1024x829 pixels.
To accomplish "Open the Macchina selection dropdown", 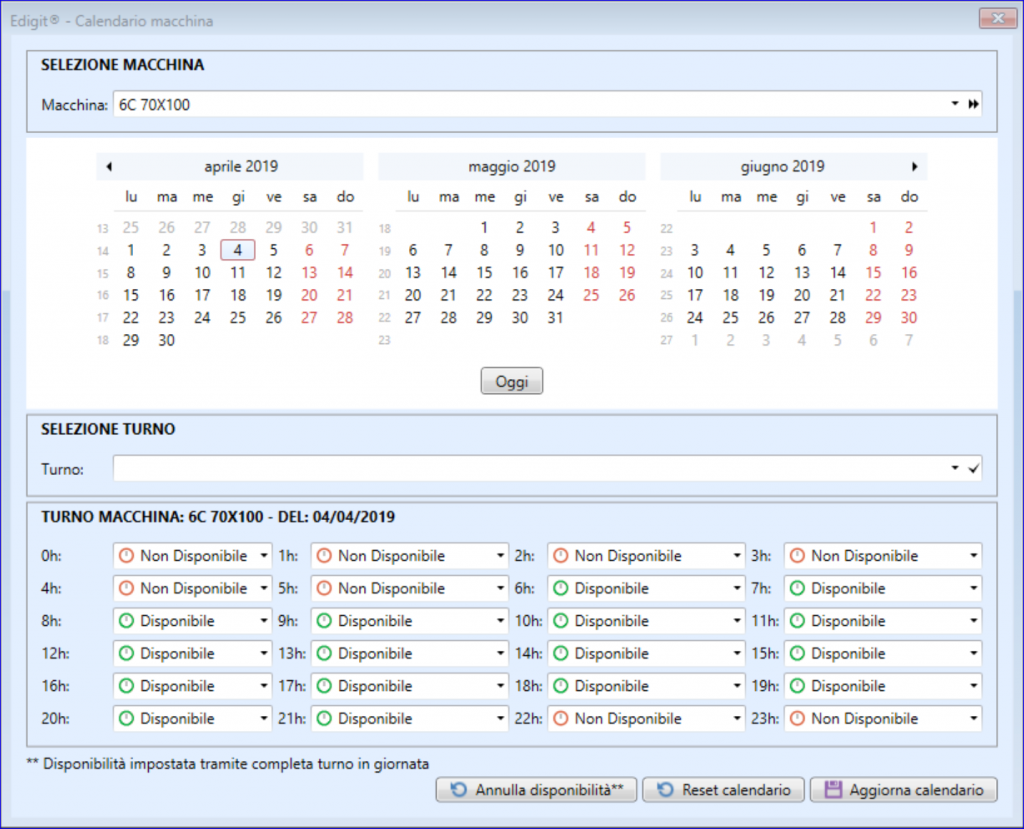I will coord(954,103).
